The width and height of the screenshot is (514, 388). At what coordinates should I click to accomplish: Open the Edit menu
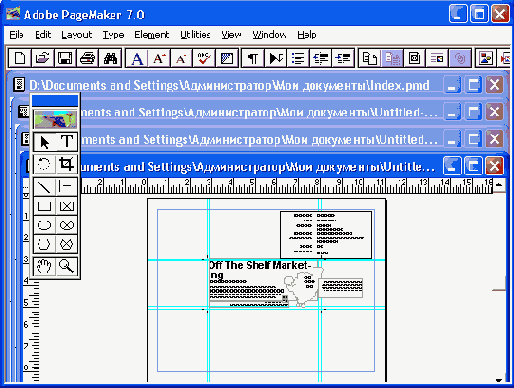point(43,35)
